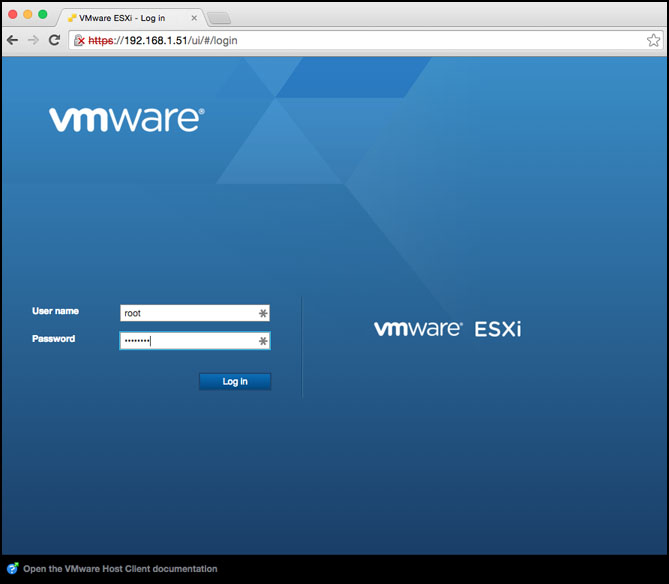The width and height of the screenshot is (669, 584).
Task: Focus the User name field
Action: point(195,313)
